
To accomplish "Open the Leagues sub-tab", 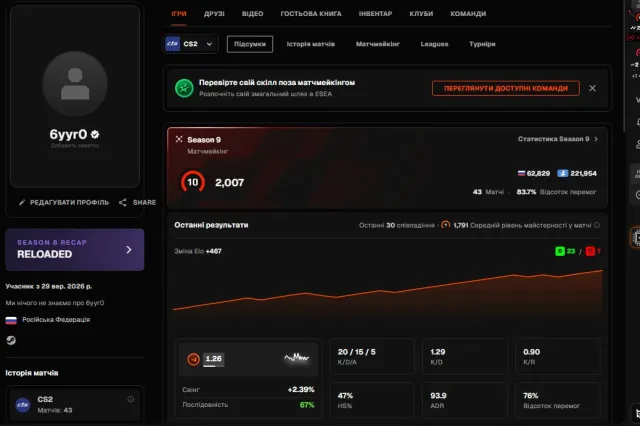I will [x=434, y=44].
